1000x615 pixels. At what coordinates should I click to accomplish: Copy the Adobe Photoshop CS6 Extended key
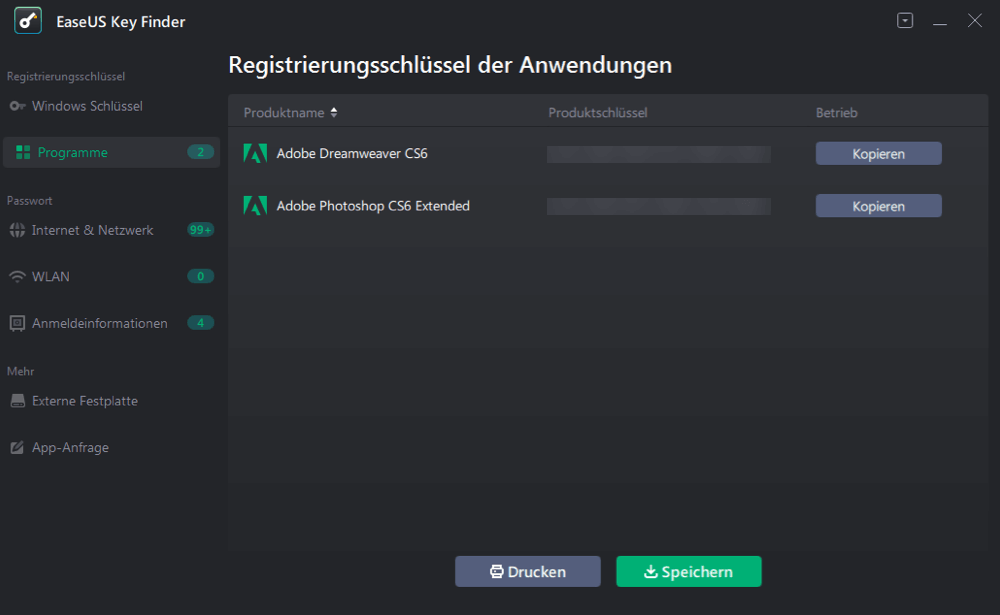[x=878, y=206]
